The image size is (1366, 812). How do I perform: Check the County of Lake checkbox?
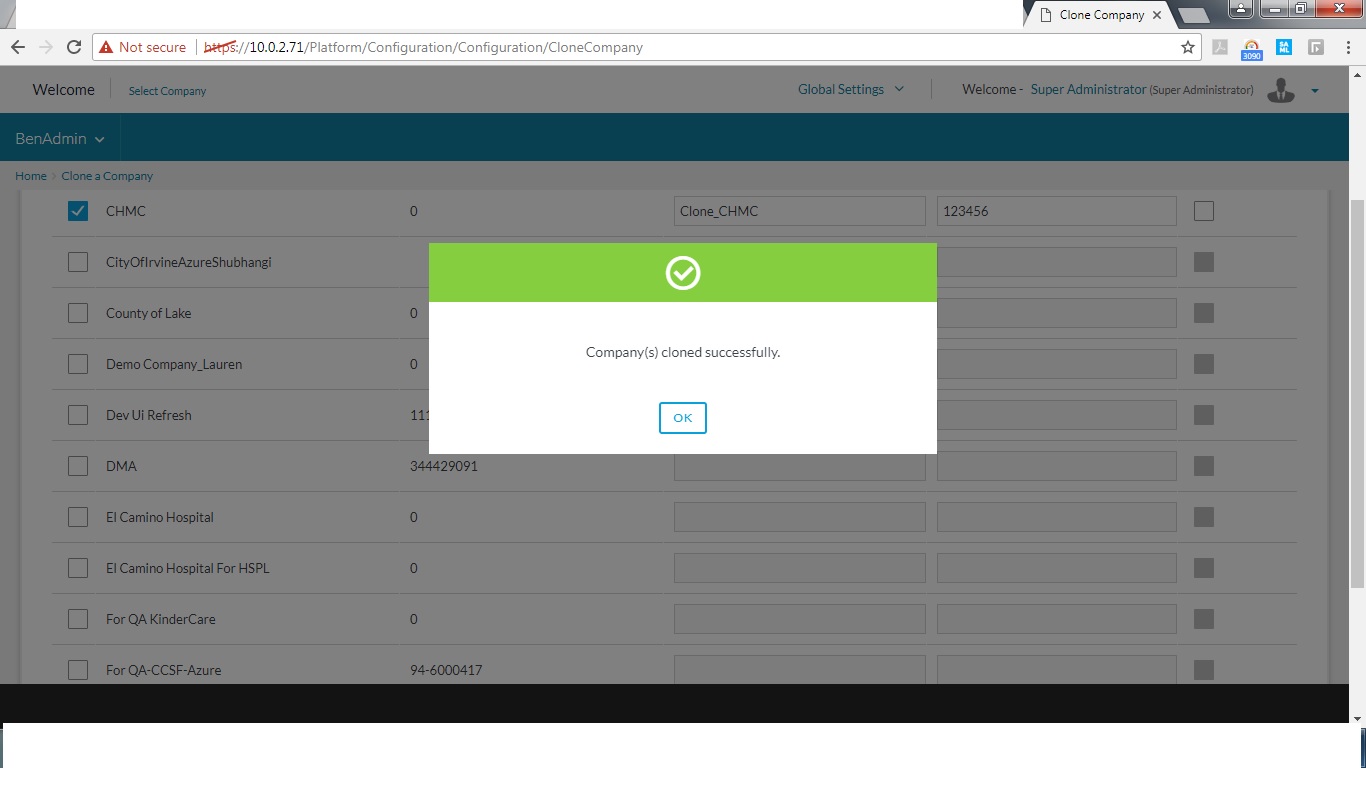pos(78,313)
